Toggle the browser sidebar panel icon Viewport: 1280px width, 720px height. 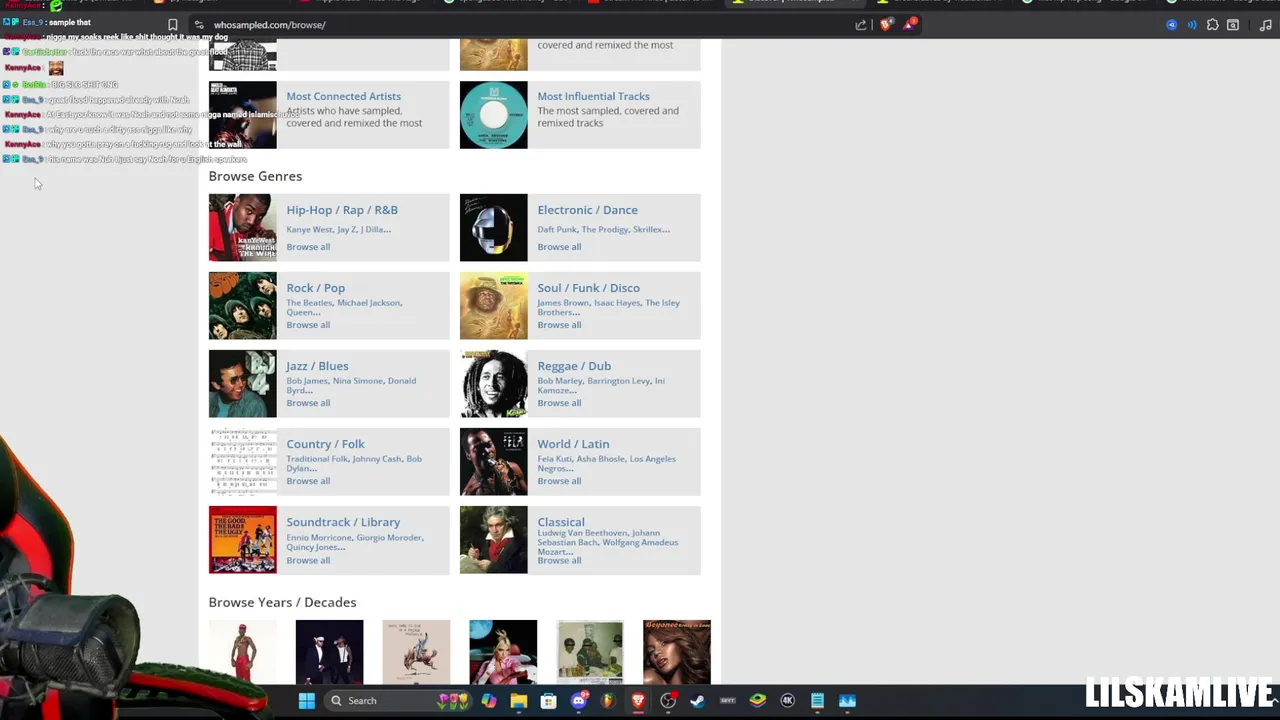tap(1233, 24)
